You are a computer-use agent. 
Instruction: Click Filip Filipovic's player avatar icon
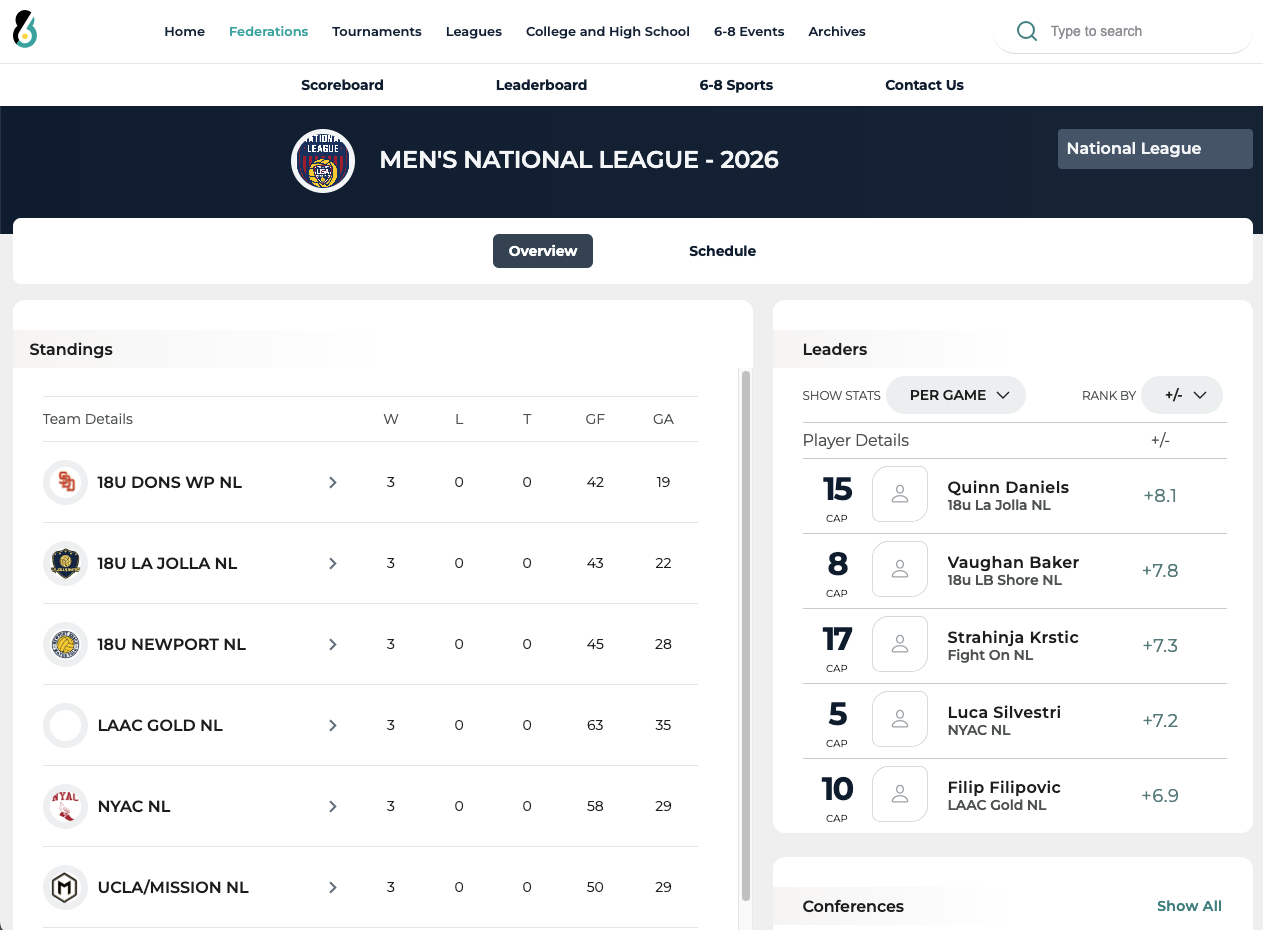(900, 794)
